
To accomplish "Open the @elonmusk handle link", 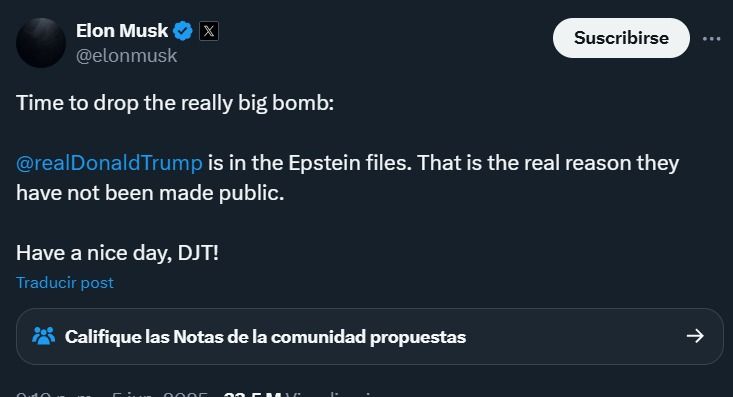I will tap(127, 56).
